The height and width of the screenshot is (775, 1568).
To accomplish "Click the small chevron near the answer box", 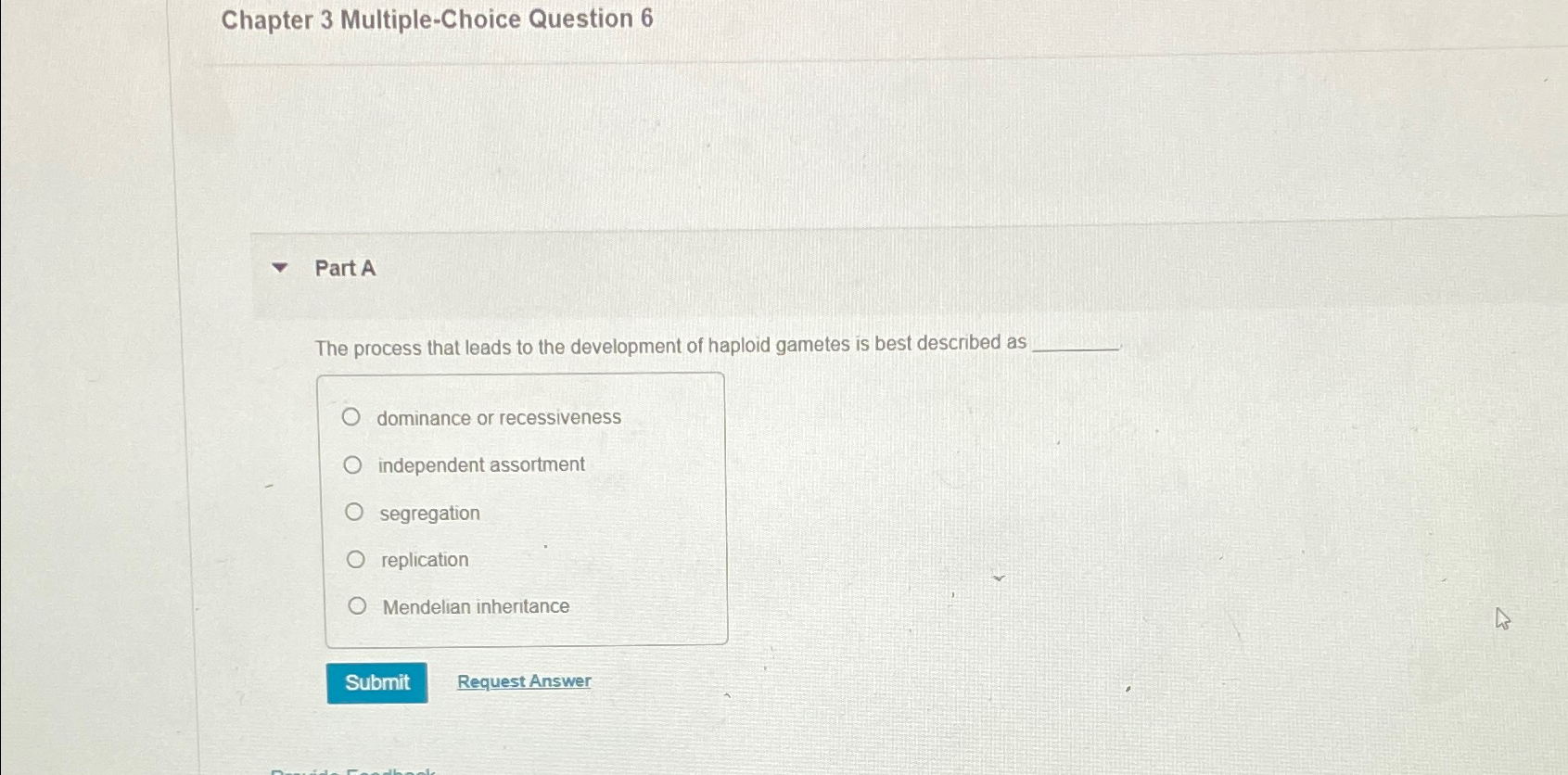I will point(998,578).
